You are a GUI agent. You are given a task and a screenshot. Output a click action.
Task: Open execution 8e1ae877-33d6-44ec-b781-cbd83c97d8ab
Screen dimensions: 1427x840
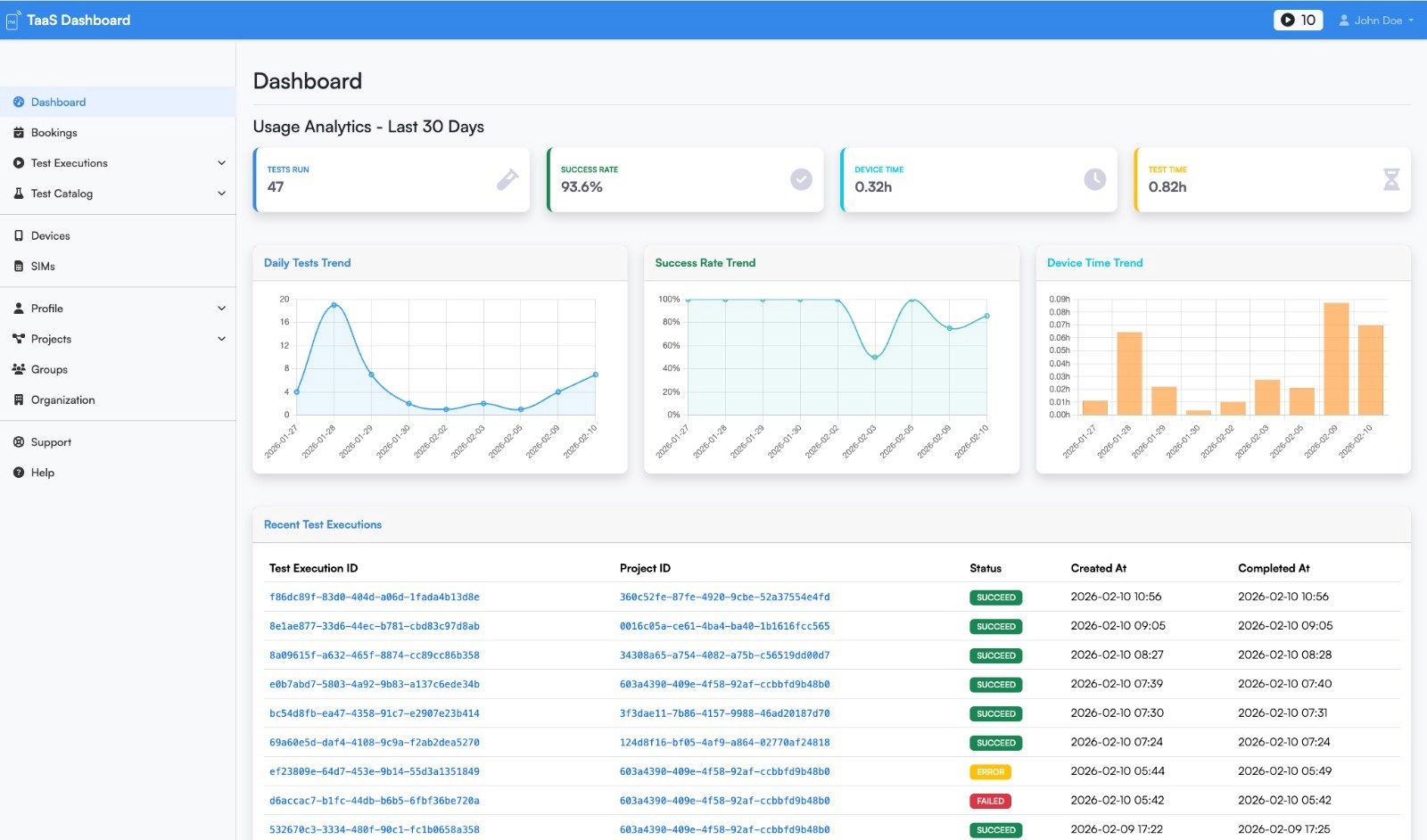[x=375, y=626]
